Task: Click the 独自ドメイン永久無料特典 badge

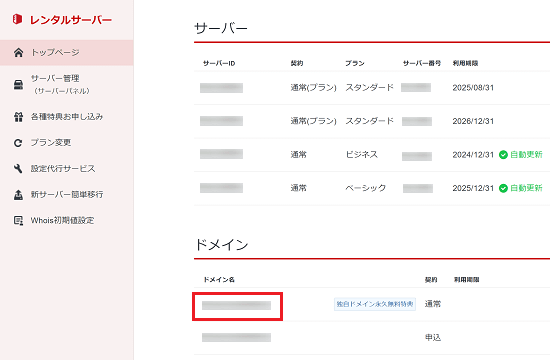Action: [375, 304]
